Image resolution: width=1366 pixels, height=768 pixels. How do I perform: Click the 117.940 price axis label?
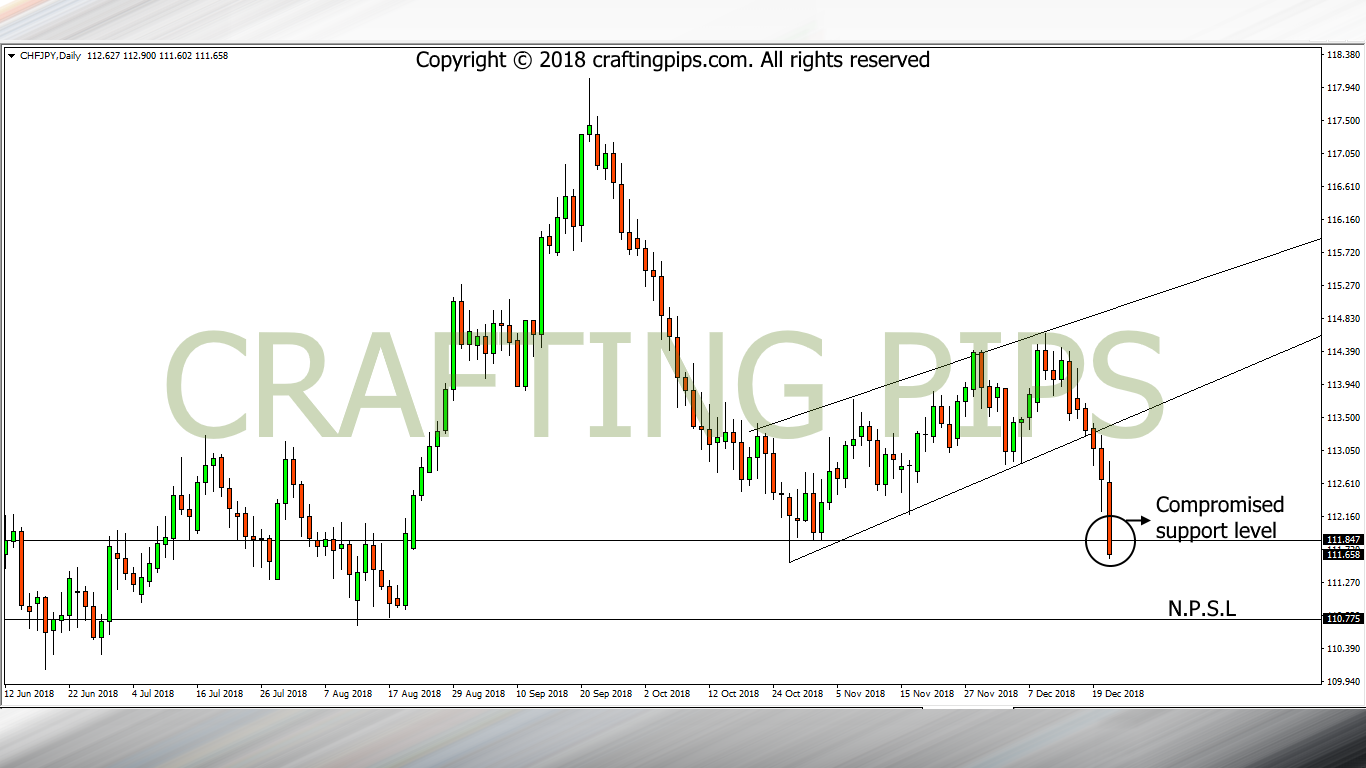[1342, 88]
